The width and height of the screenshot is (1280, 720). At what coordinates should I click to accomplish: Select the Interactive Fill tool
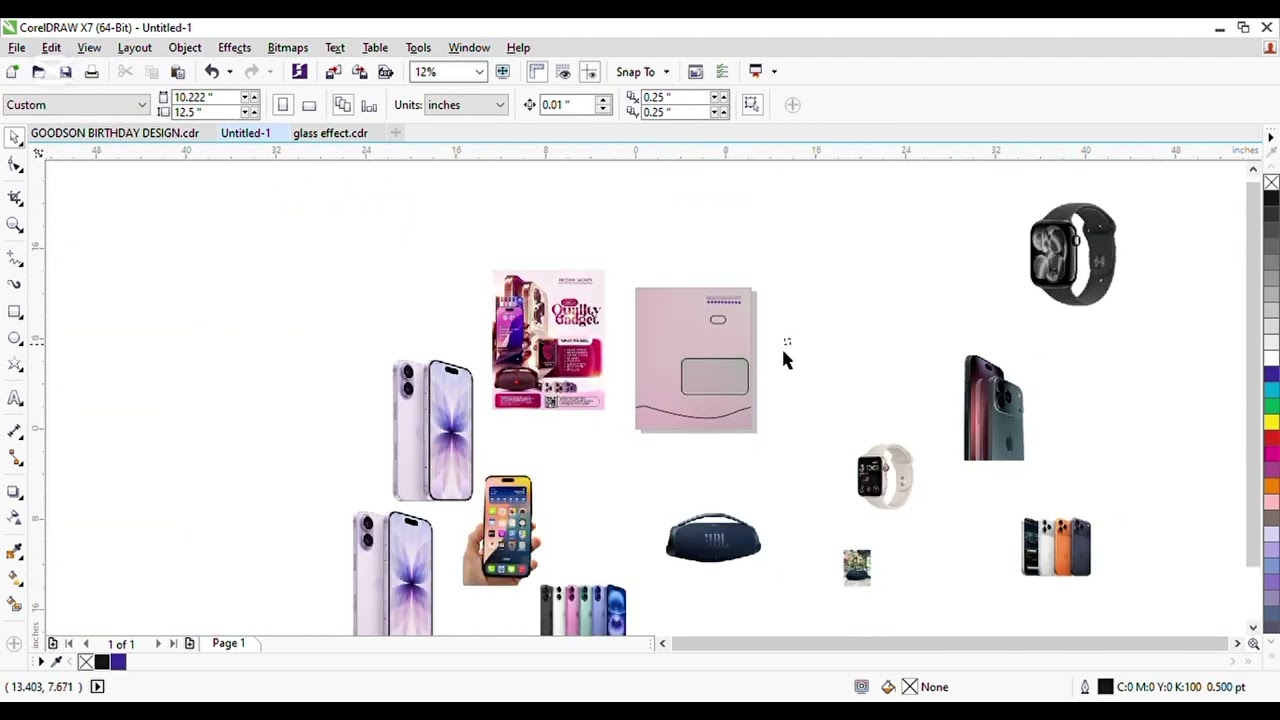coord(14,578)
